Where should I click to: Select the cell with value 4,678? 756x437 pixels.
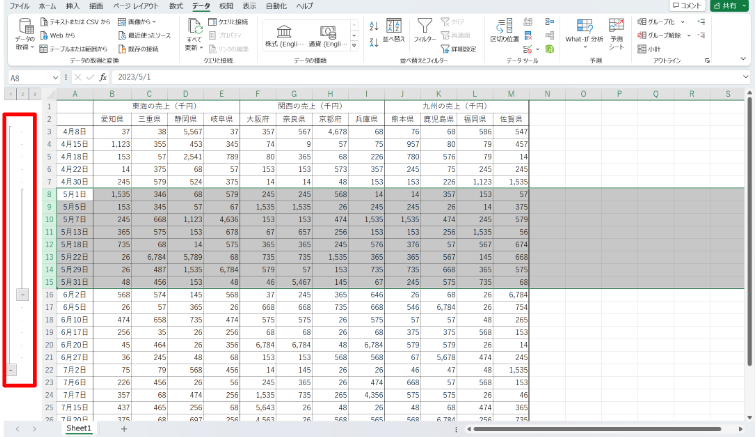coord(330,132)
